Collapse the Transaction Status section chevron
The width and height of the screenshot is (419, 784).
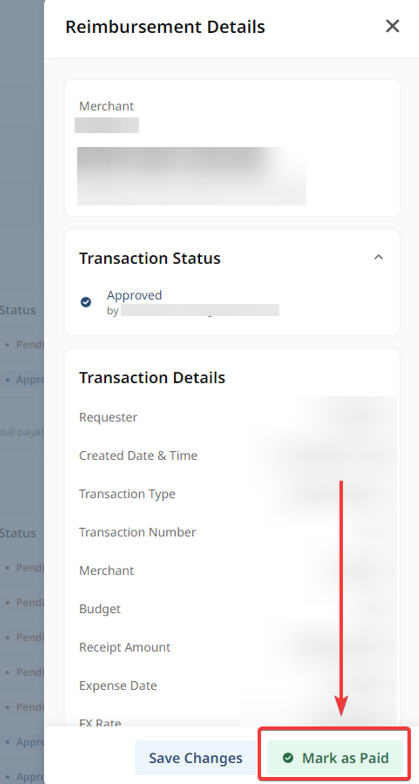click(378, 257)
